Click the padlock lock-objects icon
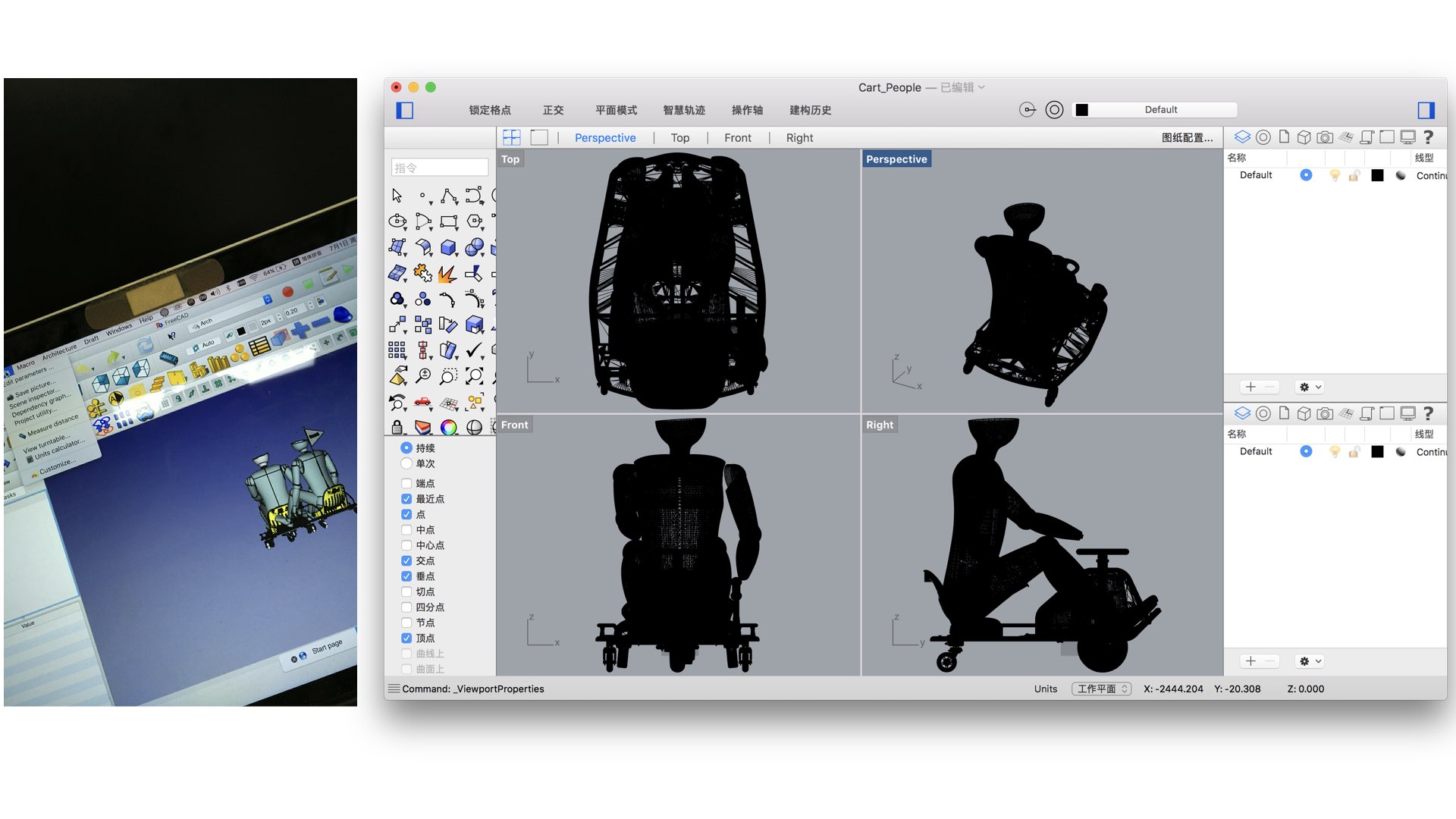The width and height of the screenshot is (1456, 819). tap(397, 427)
